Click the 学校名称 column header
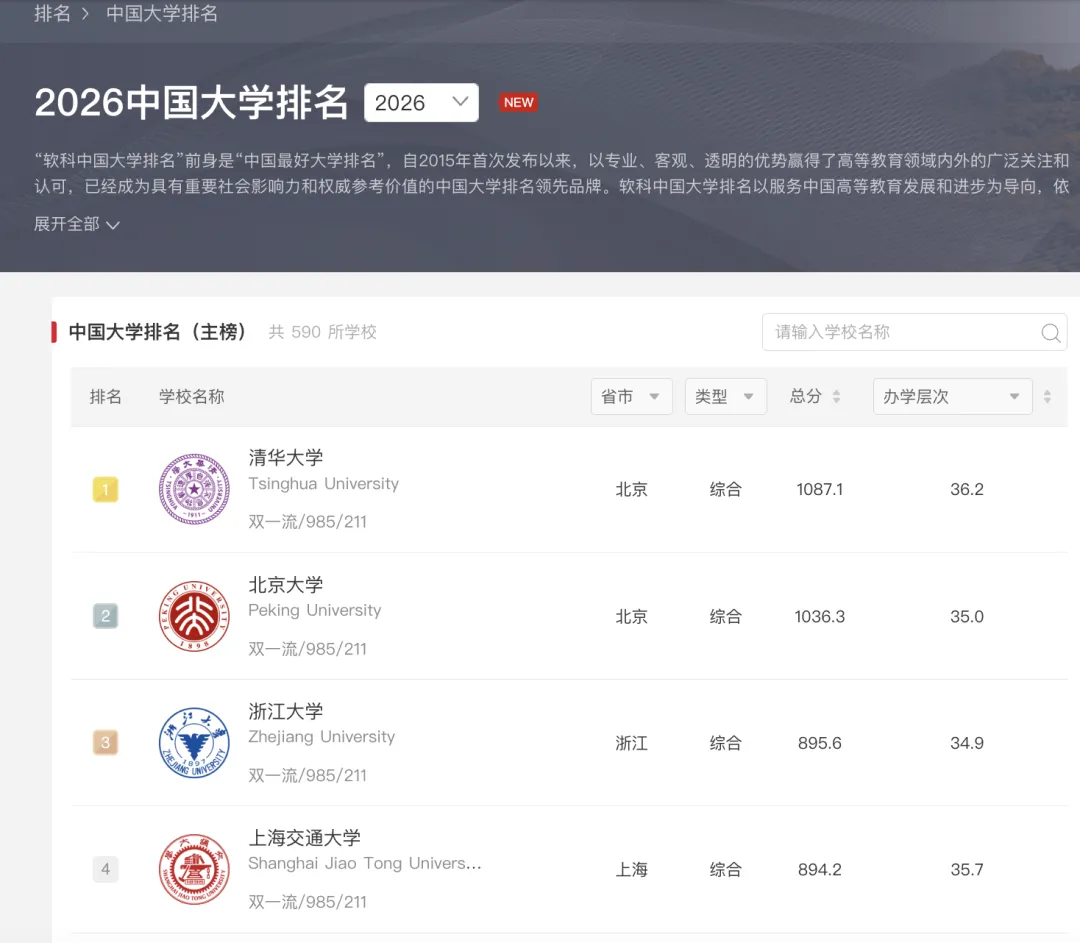Image resolution: width=1080 pixels, height=943 pixels. click(191, 397)
